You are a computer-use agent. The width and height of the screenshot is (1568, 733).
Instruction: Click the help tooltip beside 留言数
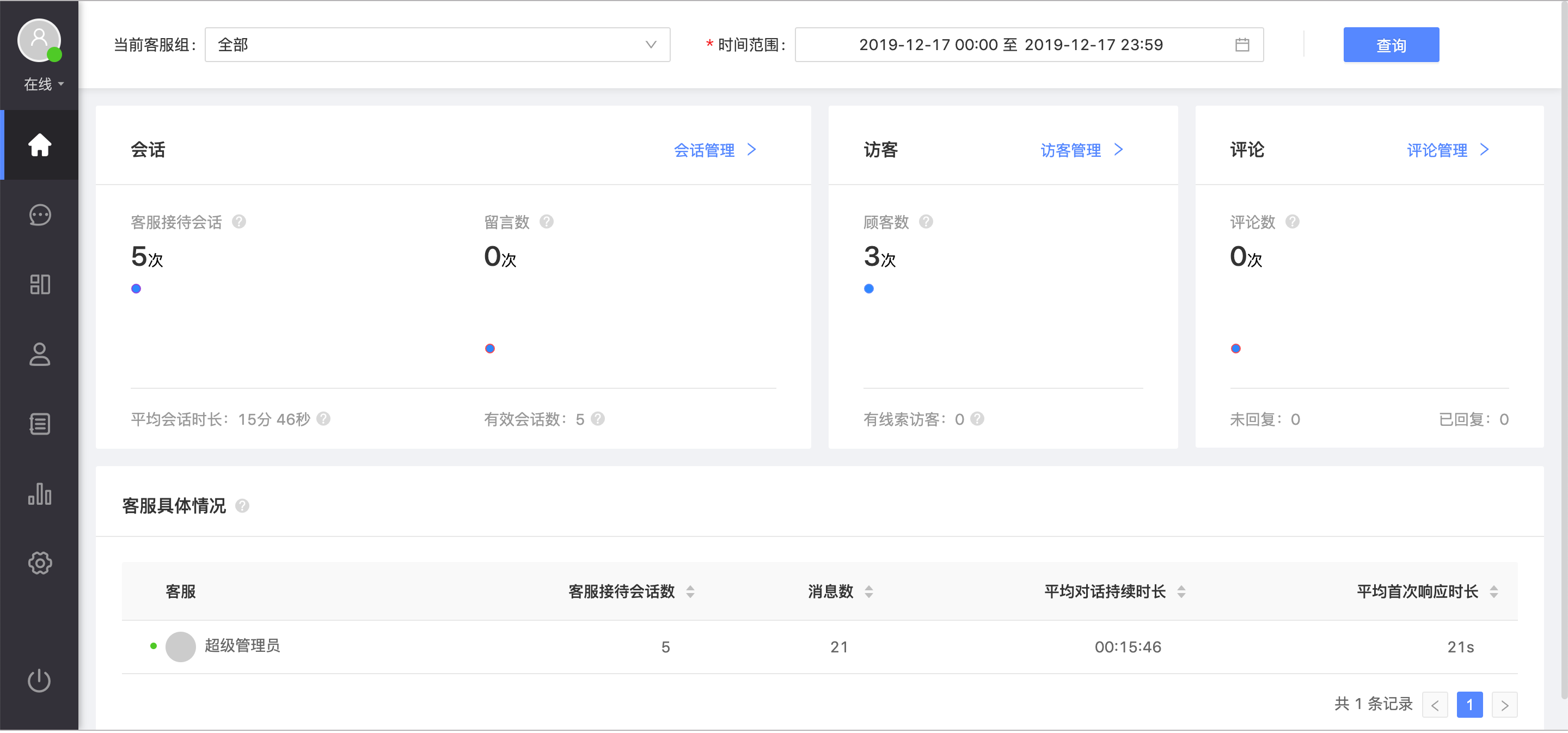click(x=547, y=222)
